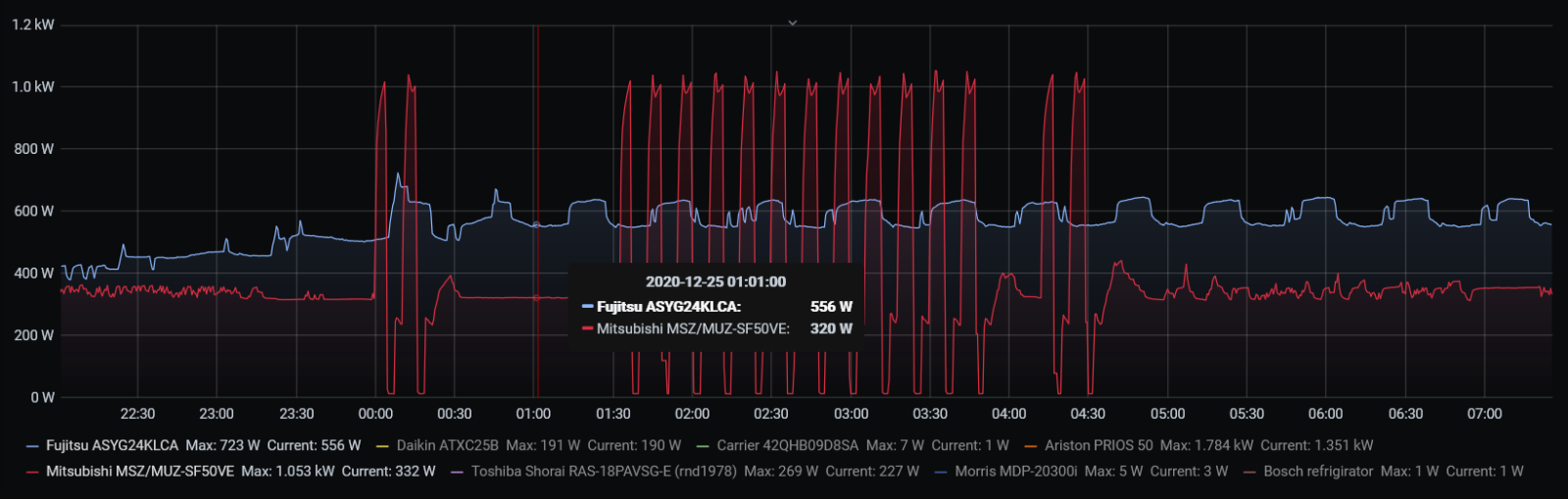Click the '800 W' y-axis label
The height and width of the screenshot is (499, 1568).
(x=33, y=149)
